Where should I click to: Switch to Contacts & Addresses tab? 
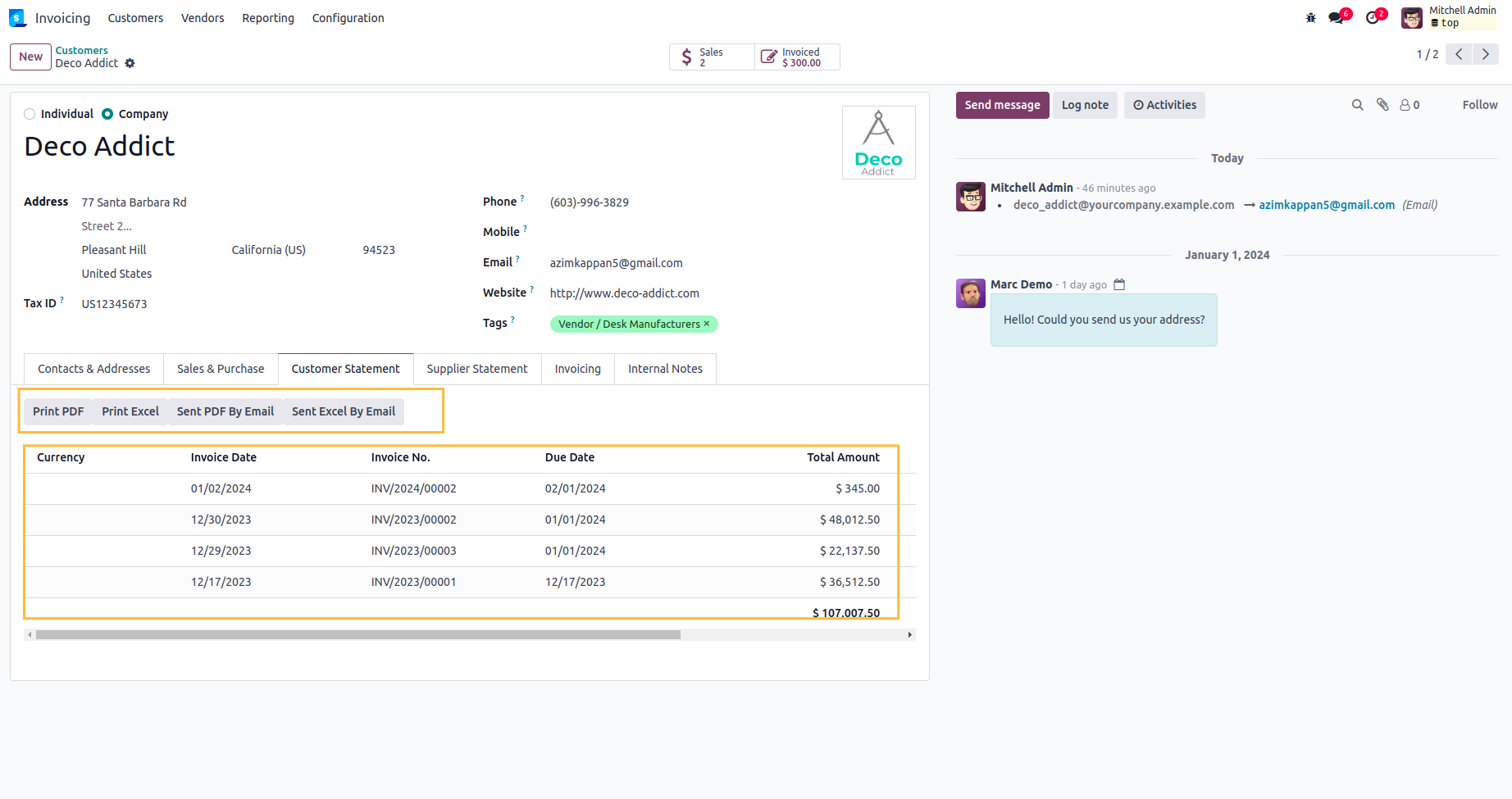94,369
